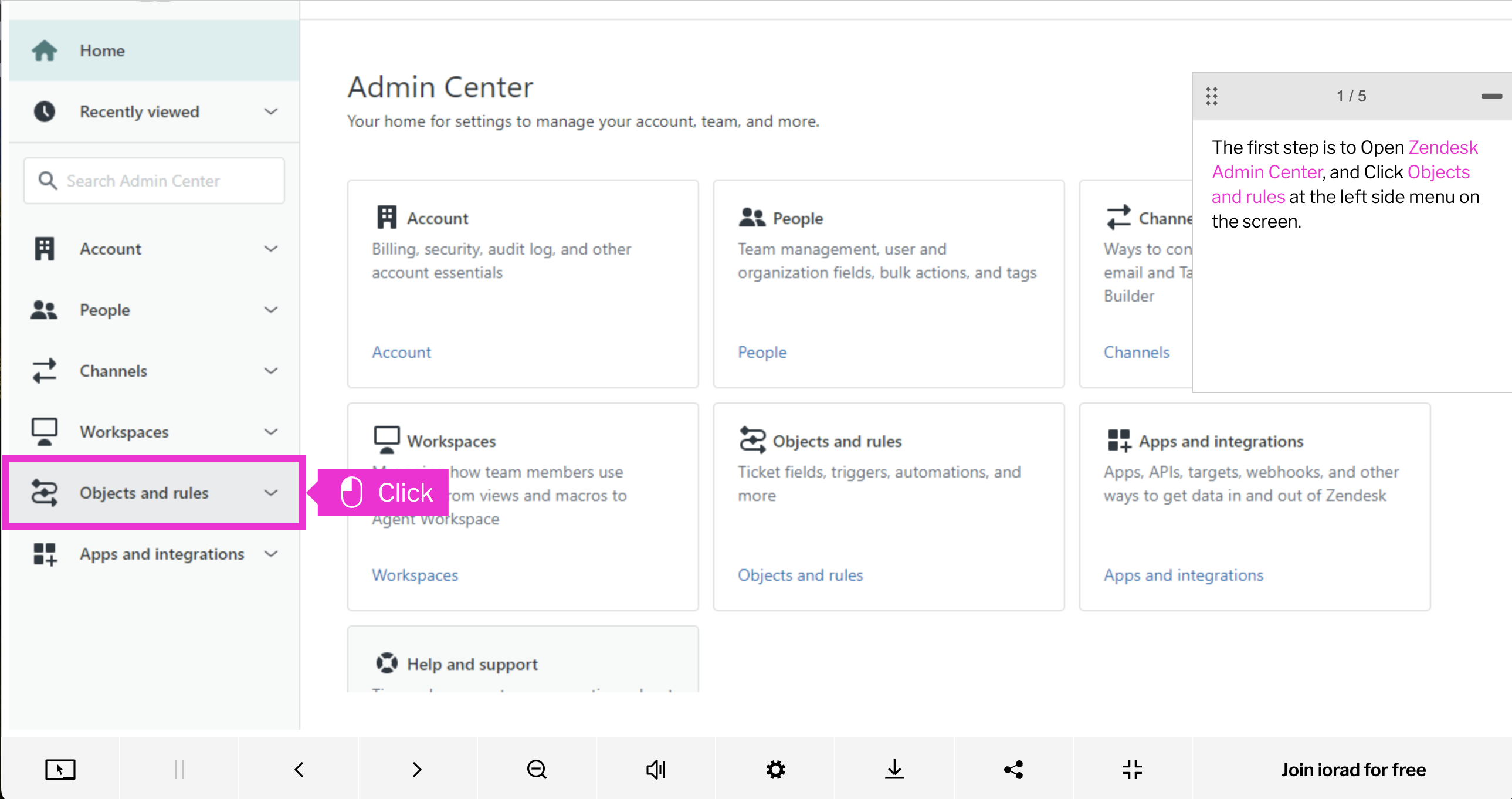Expand the People chevron in sidebar
Screen dimensions: 1512x799
click(270, 310)
